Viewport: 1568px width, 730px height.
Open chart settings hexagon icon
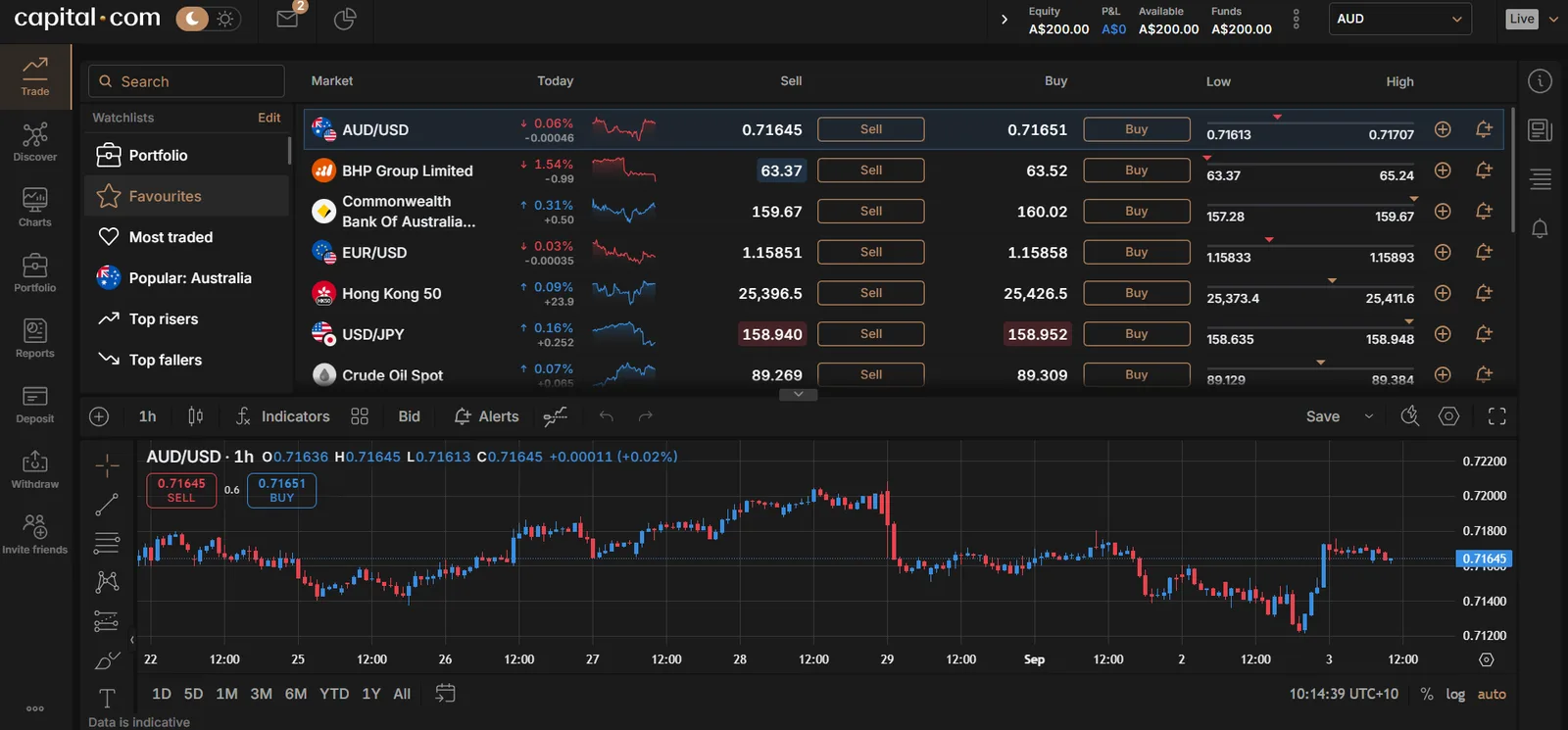[1448, 416]
